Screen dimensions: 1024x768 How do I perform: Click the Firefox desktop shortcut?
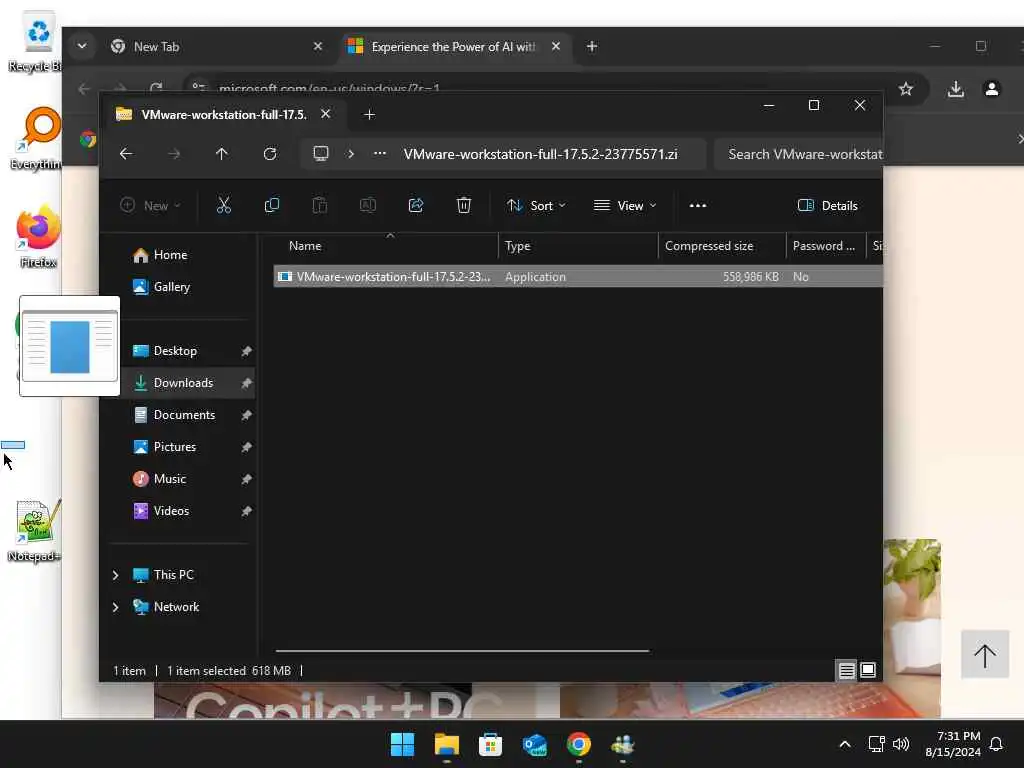pyautogui.click(x=38, y=238)
